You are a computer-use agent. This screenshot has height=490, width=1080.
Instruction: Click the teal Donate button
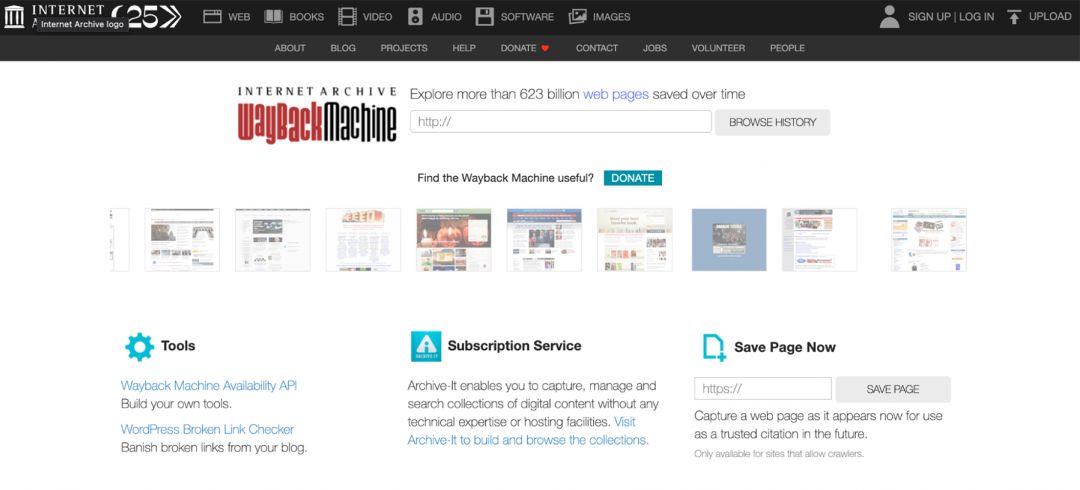click(x=632, y=178)
